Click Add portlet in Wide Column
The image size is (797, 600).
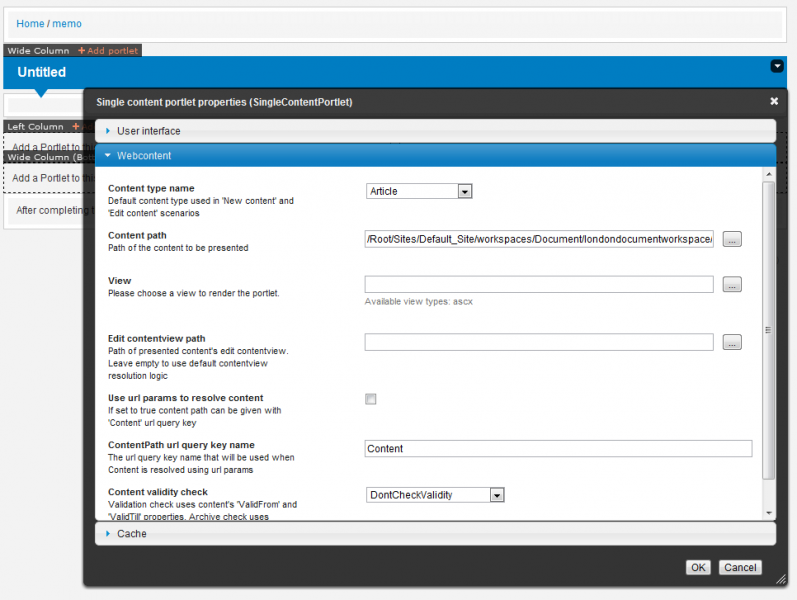point(112,50)
